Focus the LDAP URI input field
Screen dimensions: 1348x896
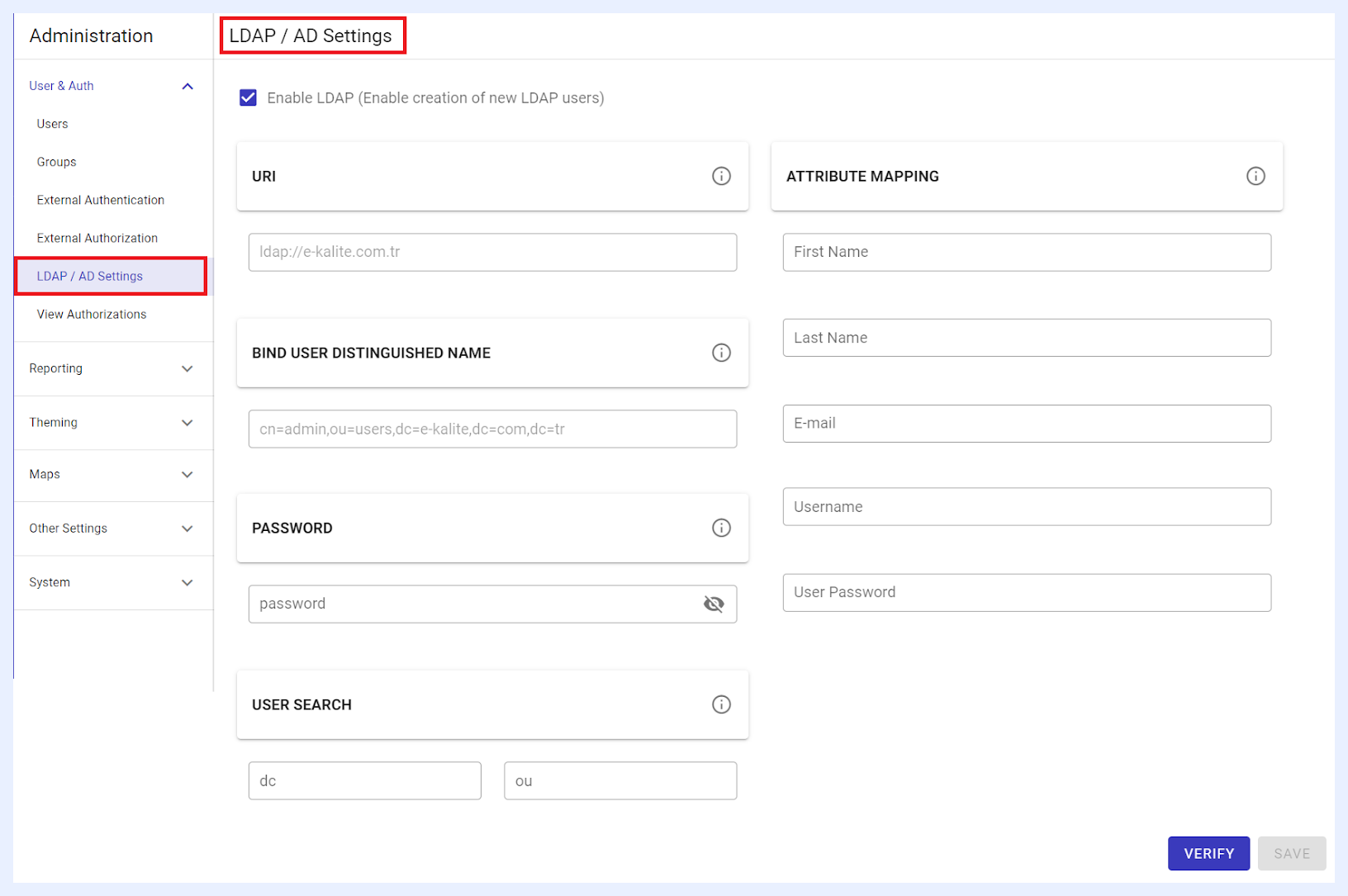tap(492, 252)
